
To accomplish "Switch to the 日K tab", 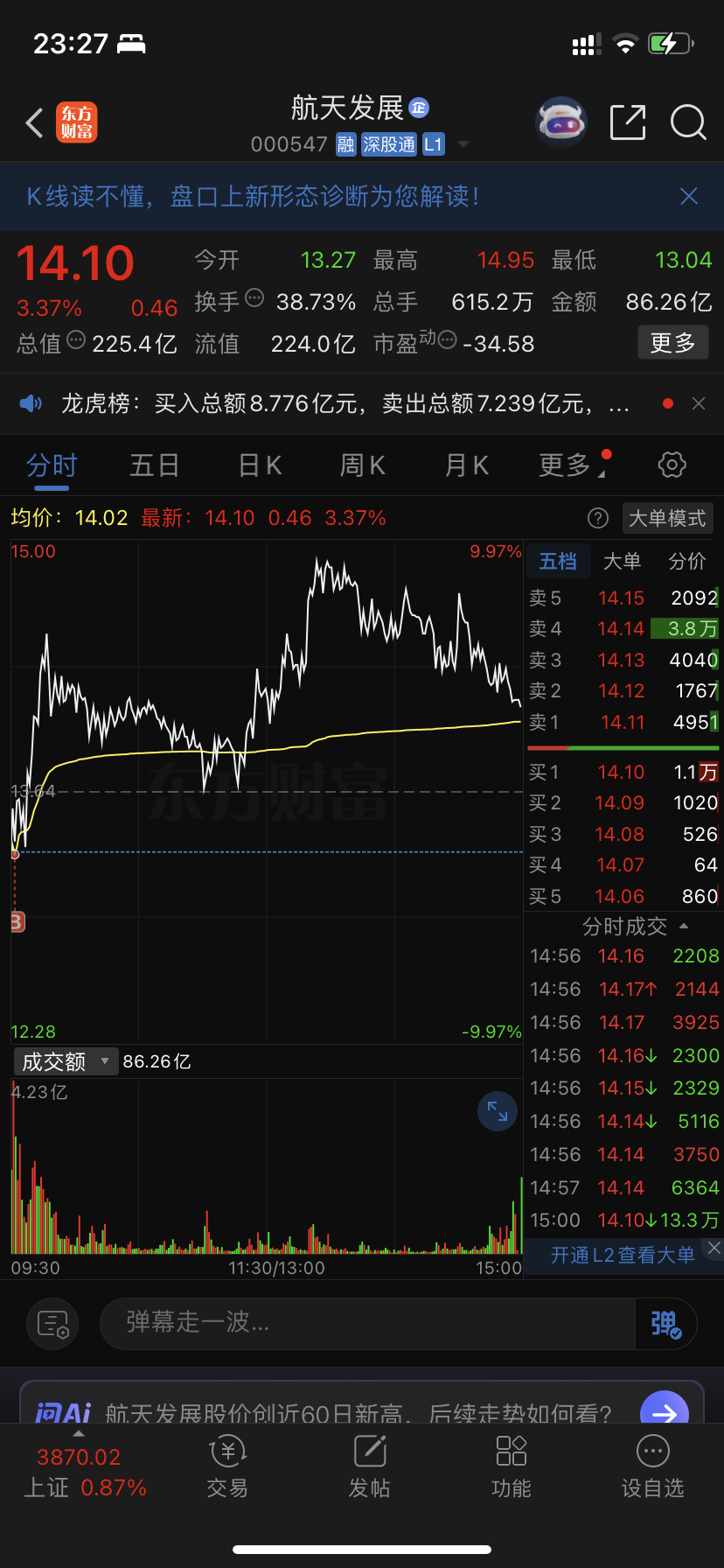I will [261, 465].
